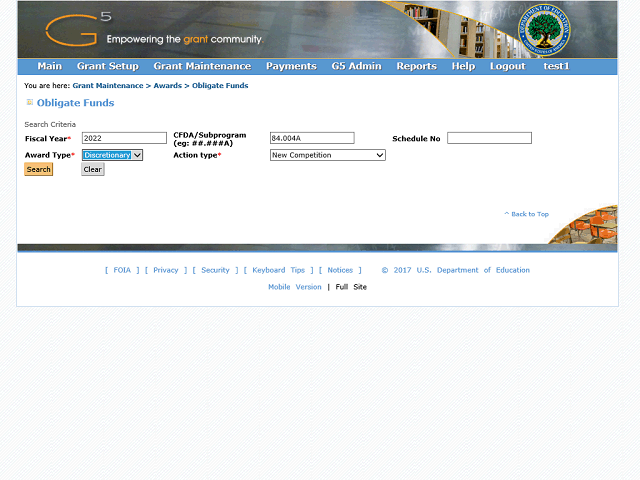Open the Grant Setup menu
The image size is (640, 480).
click(108, 66)
